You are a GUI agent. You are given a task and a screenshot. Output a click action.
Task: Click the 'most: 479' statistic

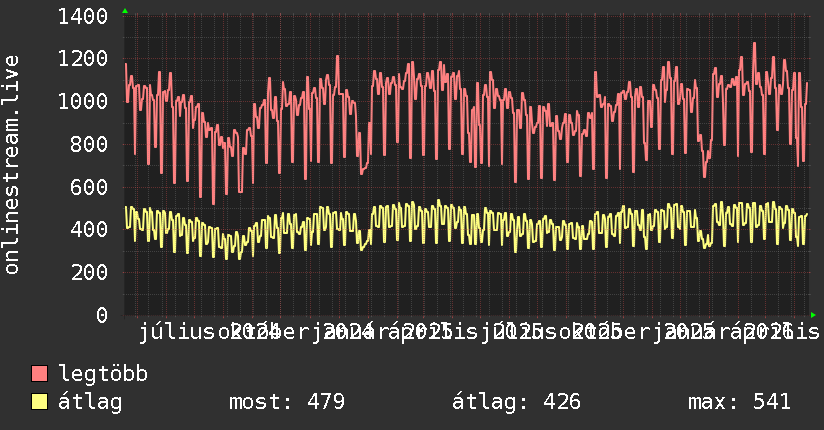[287, 402]
